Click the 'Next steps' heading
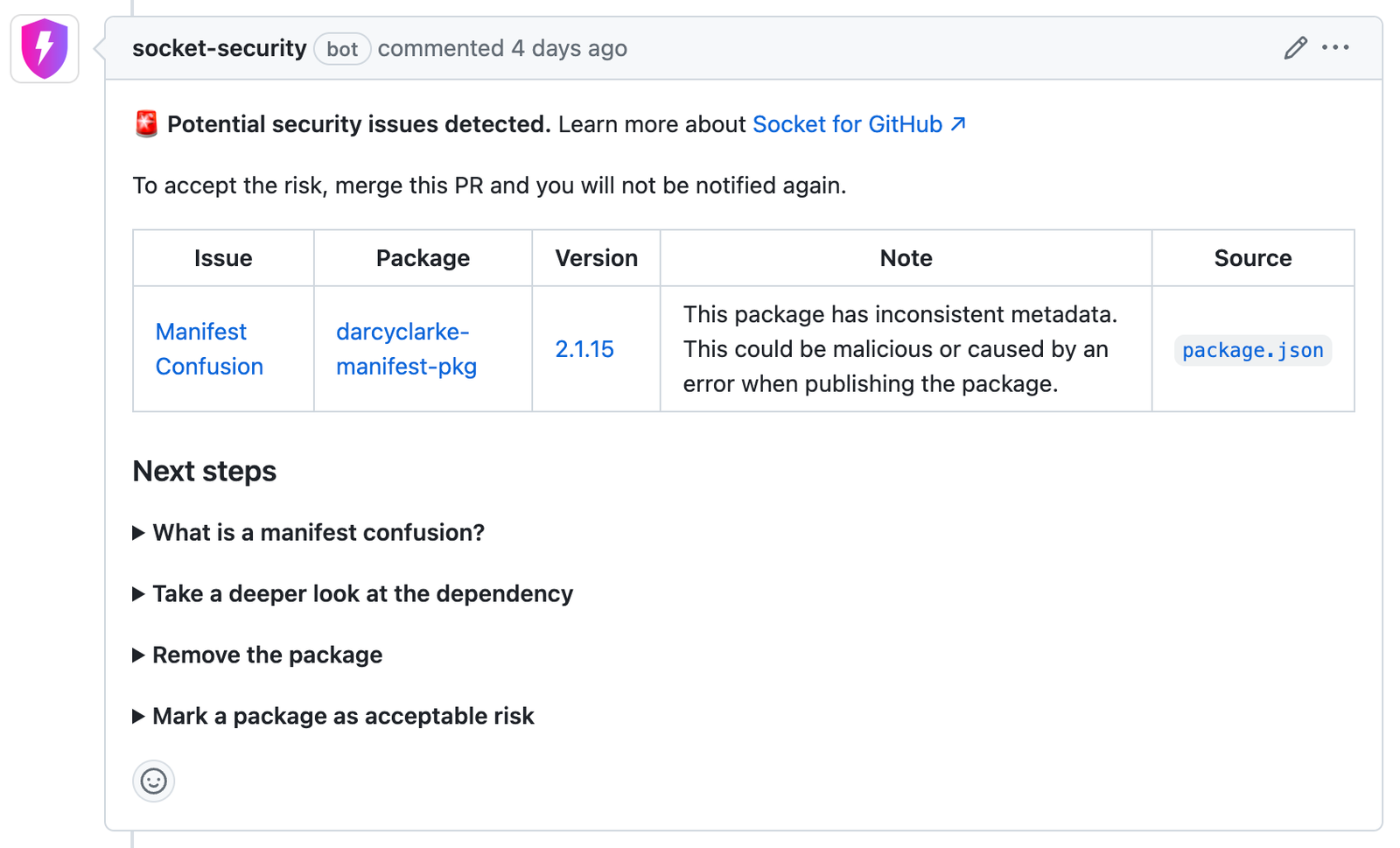1400x848 pixels. point(205,472)
